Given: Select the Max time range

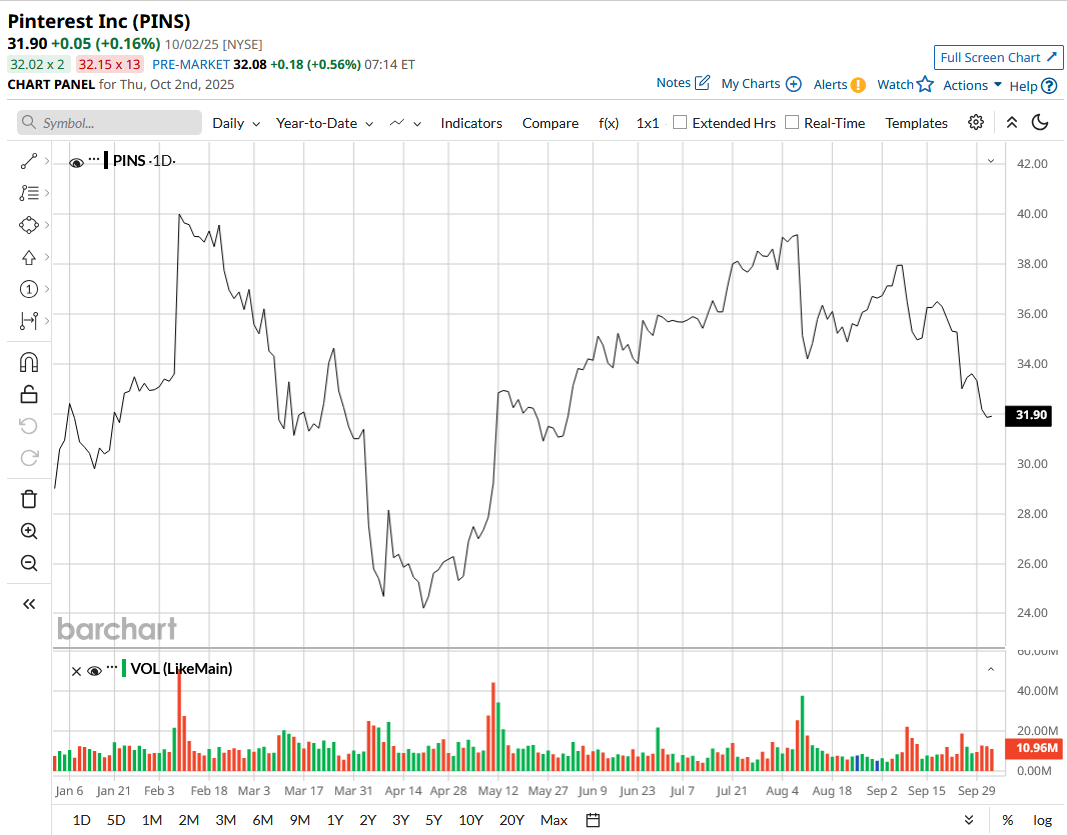Looking at the screenshot, I should tap(554, 820).
